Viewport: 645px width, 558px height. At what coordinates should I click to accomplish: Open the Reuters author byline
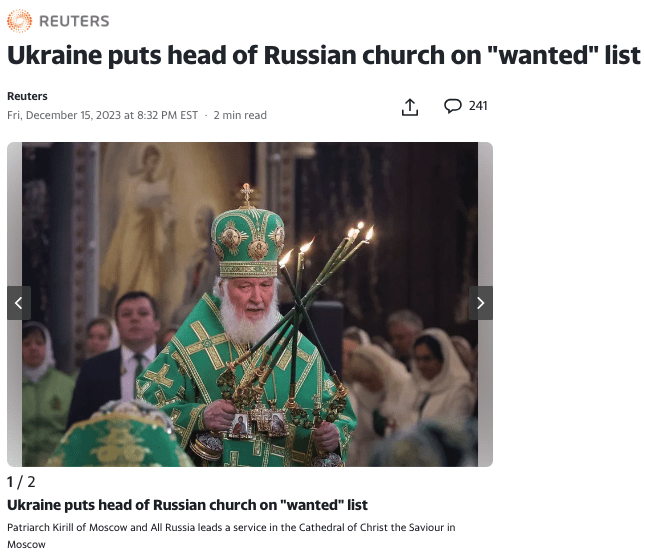tap(27, 96)
